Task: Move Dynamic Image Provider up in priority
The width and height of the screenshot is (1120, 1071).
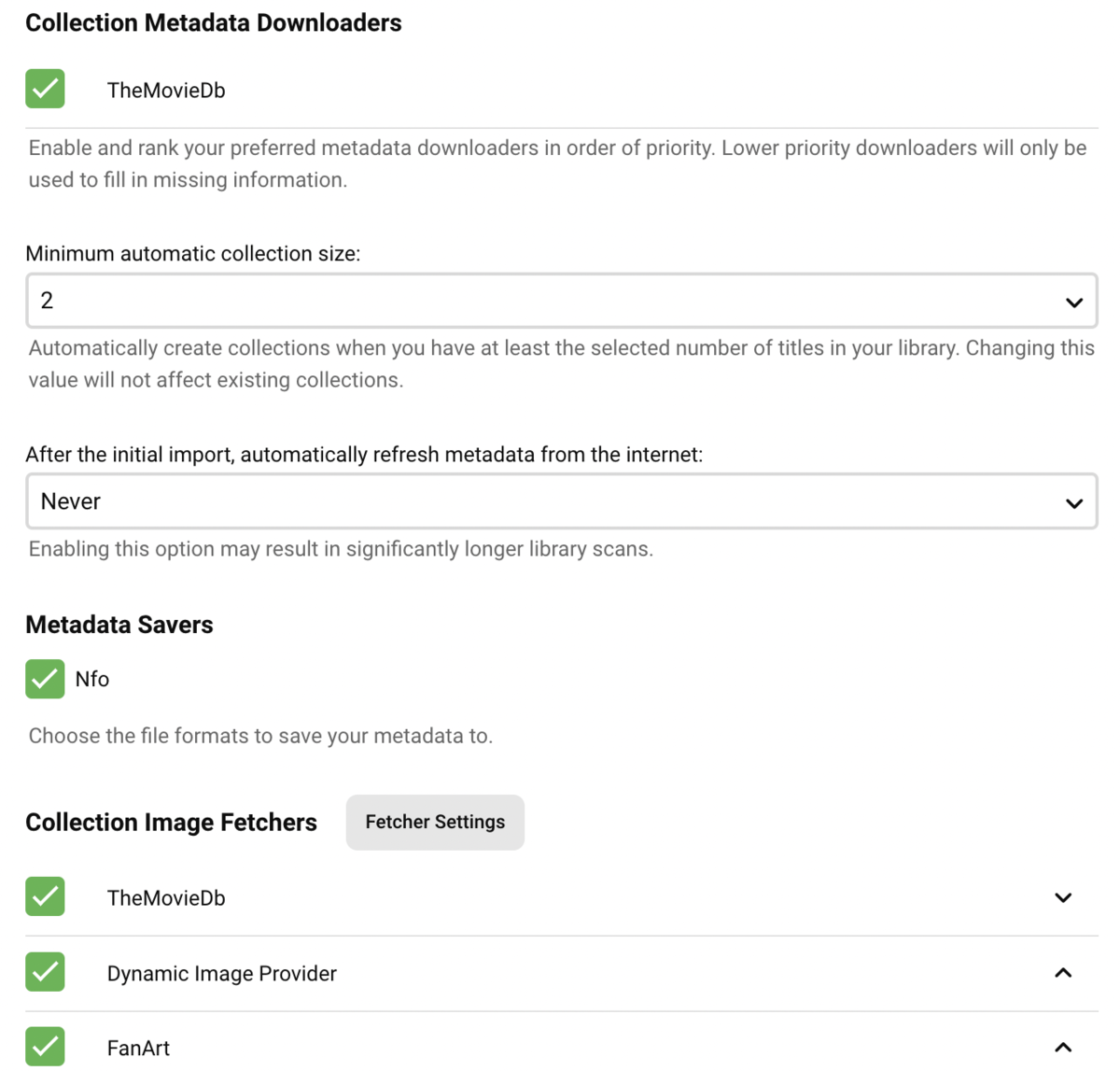Action: (x=1062, y=973)
